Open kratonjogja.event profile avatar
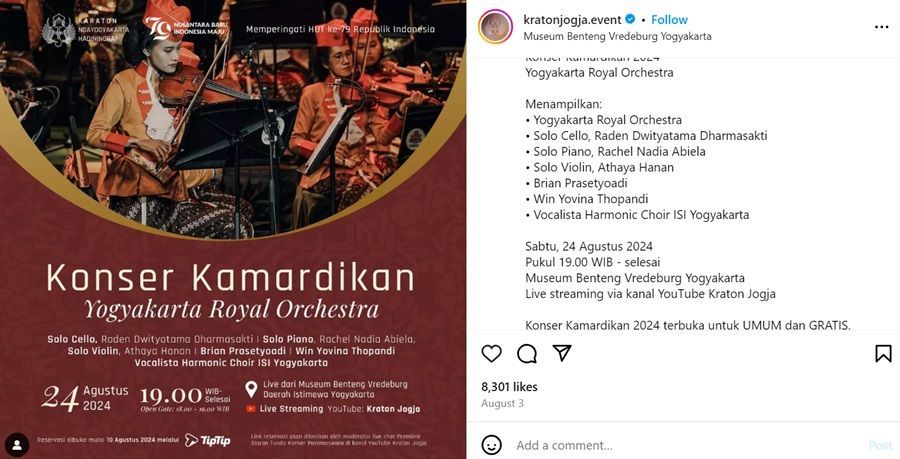Image resolution: width=900 pixels, height=459 pixels. pyautogui.click(x=496, y=27)
